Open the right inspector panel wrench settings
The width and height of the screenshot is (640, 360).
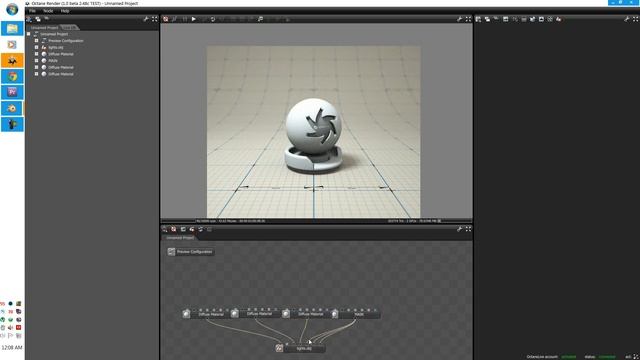point(627,19)
